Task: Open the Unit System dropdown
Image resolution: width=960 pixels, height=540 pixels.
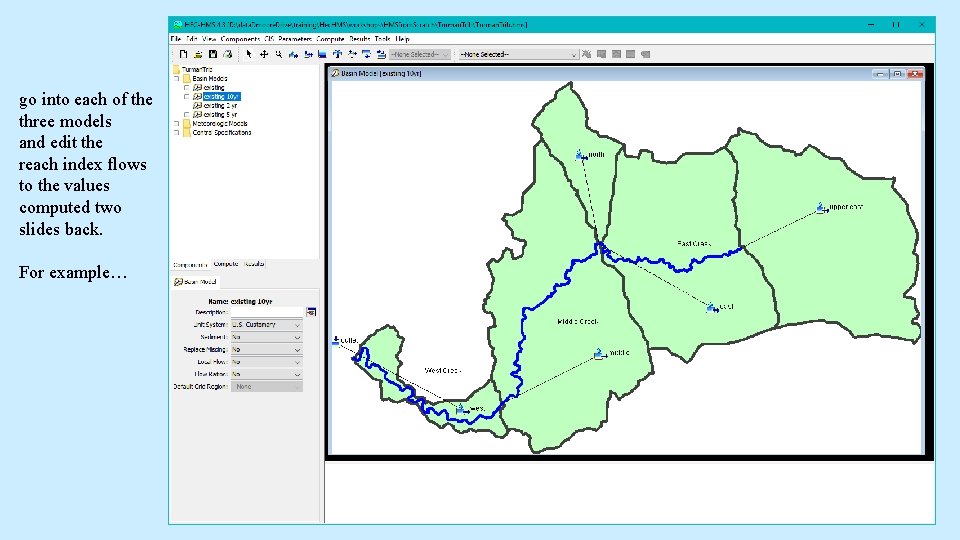Action: [x=266, y=324]
